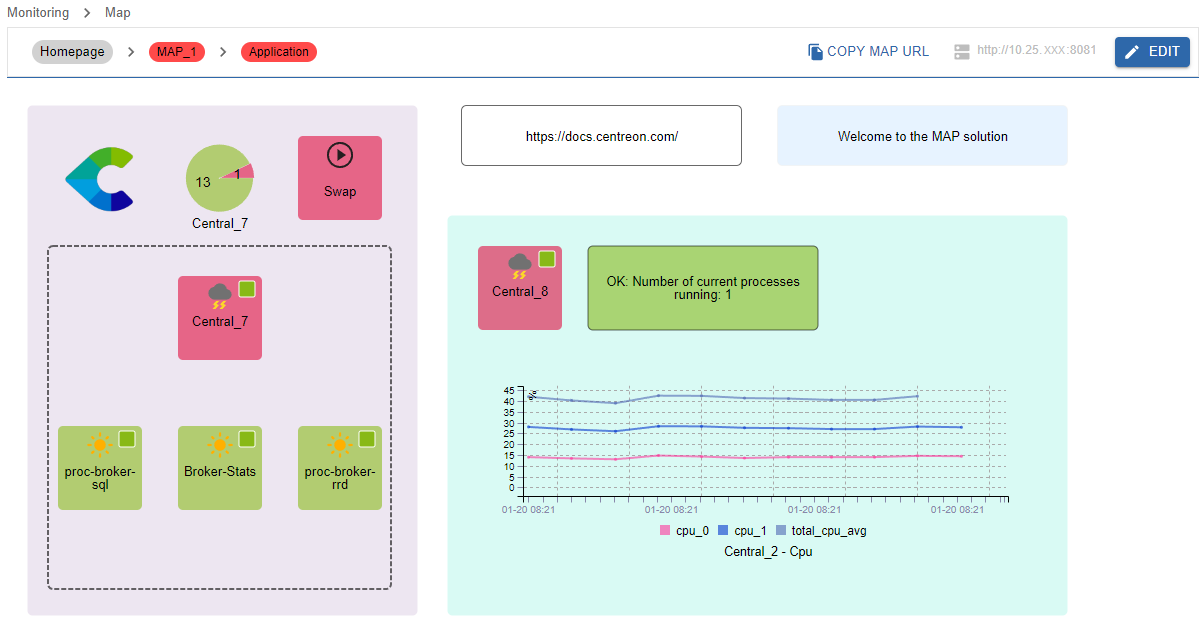Toggle the cpu_0 pink legend swatch
Viewport: 1202px width, 625px height.
(665, 531)
